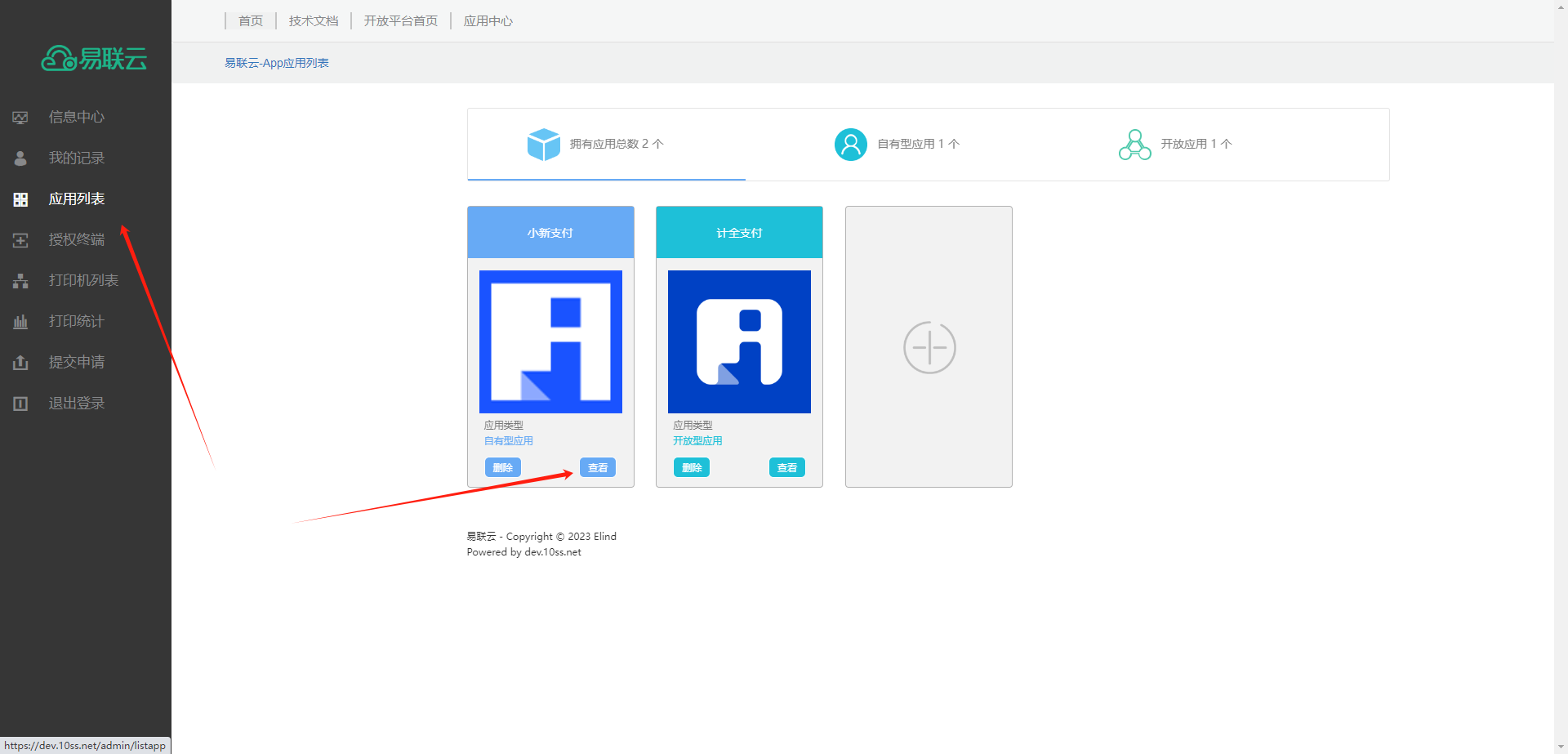1568x754 pixels.
Task: Click the 我的记录 person icon
Action: (20, 158)
